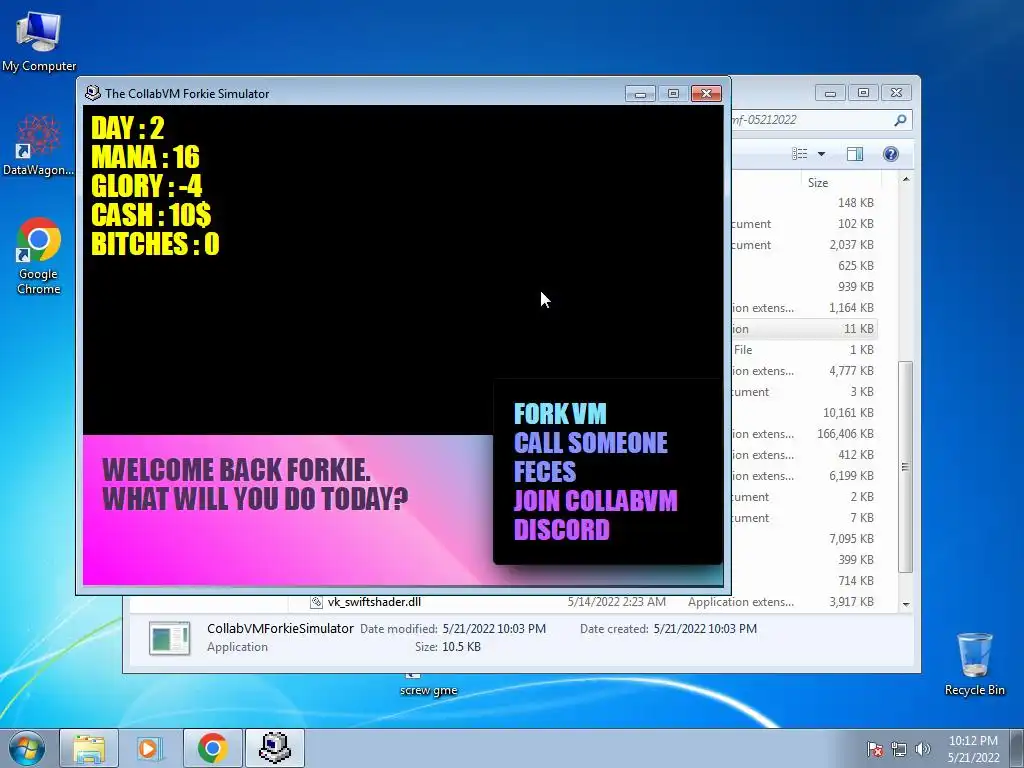Click the GLORY : -4 stat

click(x=146, y=186)
